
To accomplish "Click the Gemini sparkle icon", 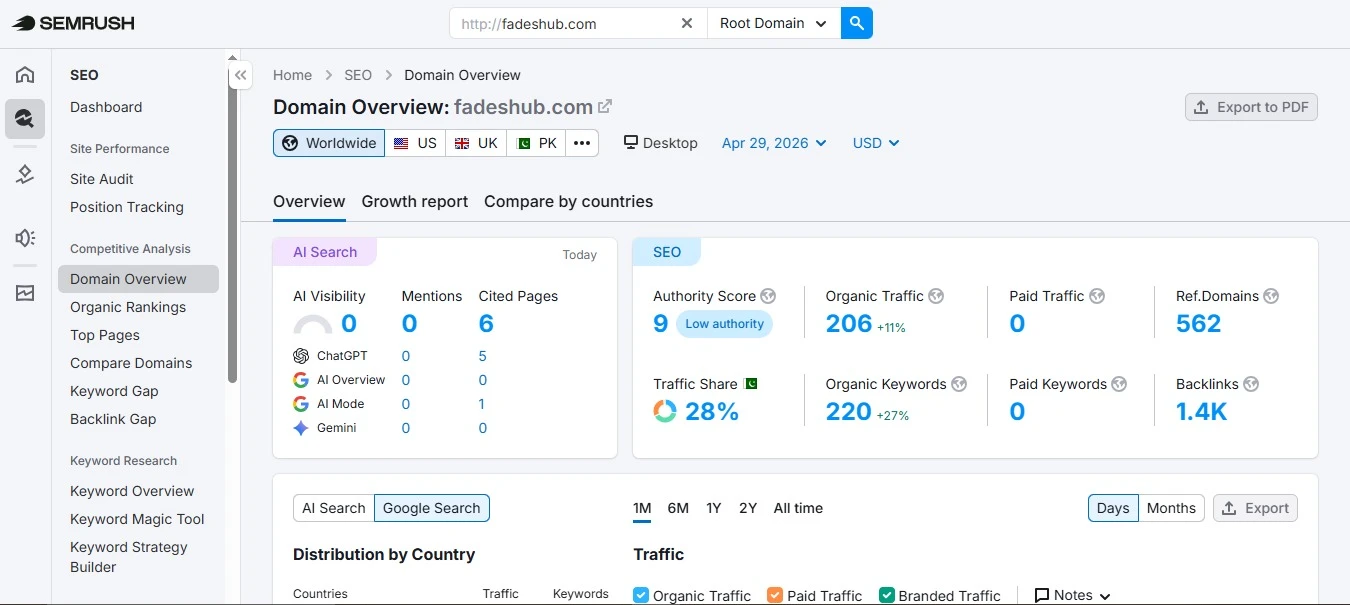I will 301,428.
